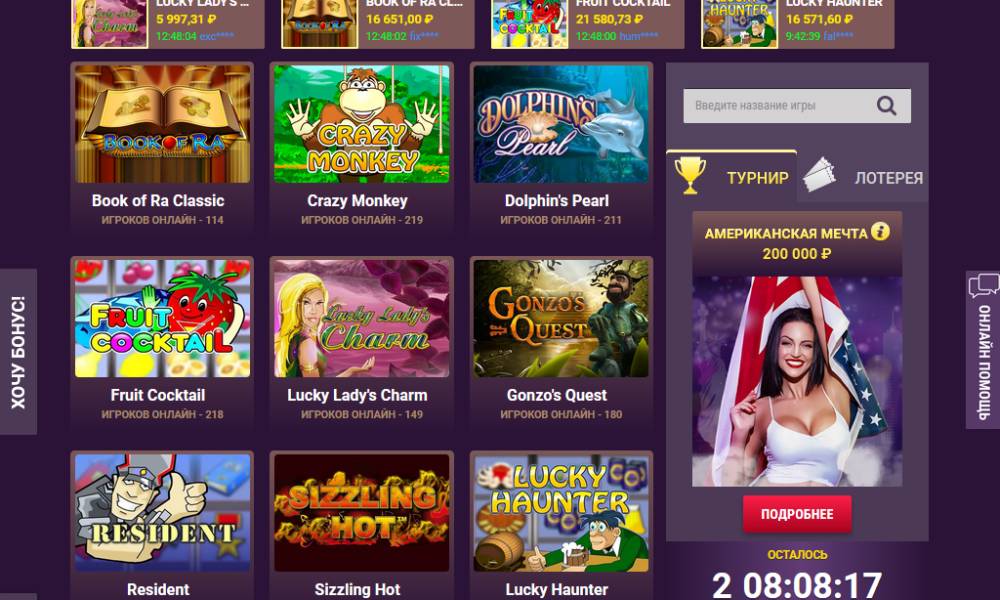Click the lottery tickets icon
The width and height of the screenshot is (1000, 600).
820,175
